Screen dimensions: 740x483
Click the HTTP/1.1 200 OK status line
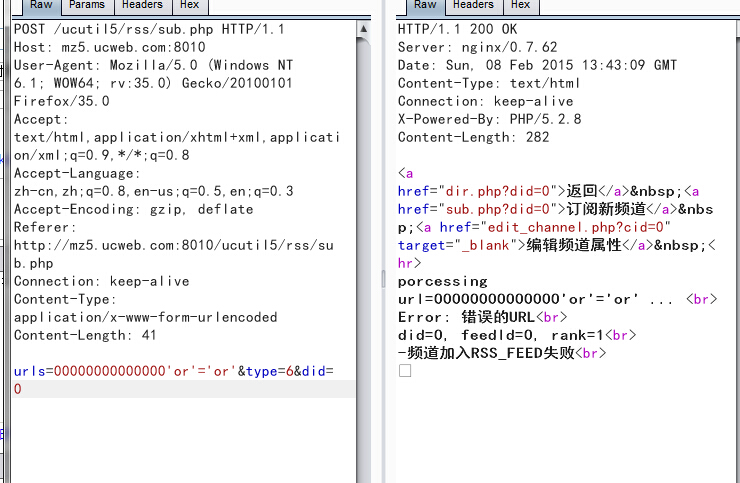[x=457, y=29]
